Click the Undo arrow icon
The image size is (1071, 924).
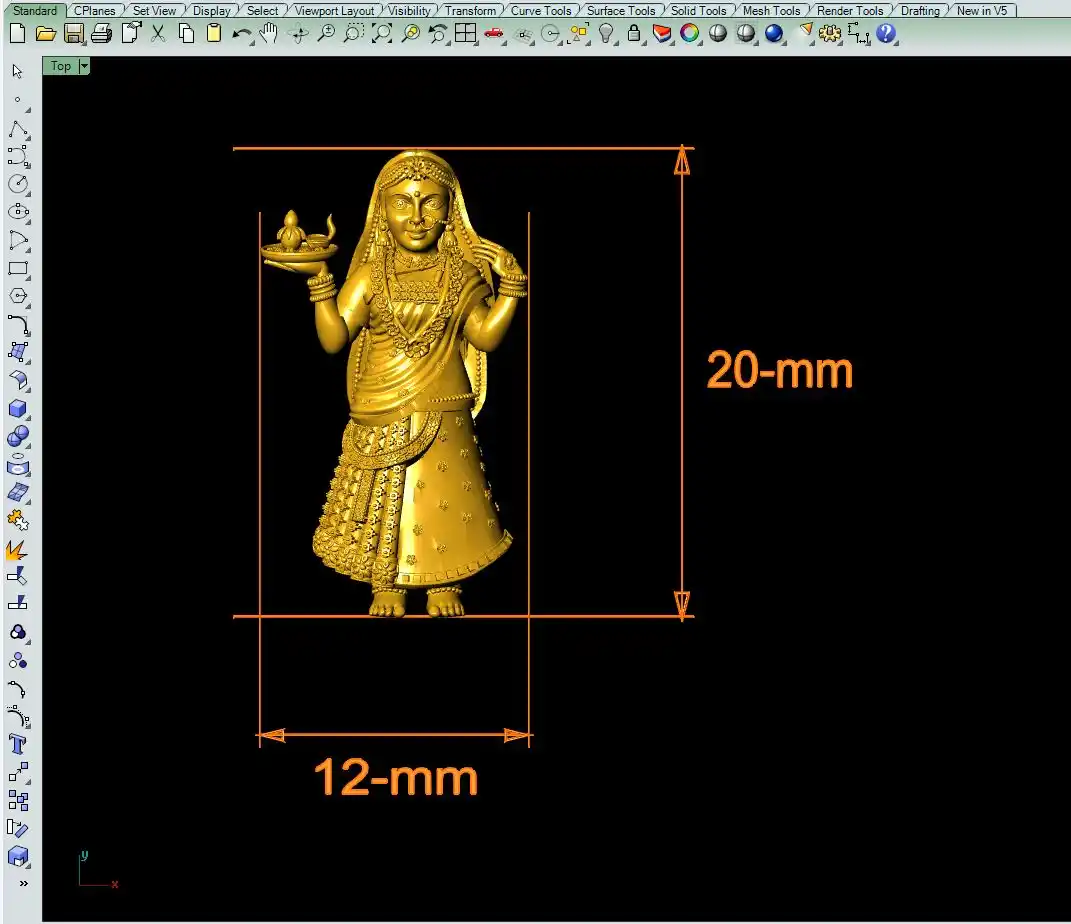pyautogui.click(x=241, y=33)
